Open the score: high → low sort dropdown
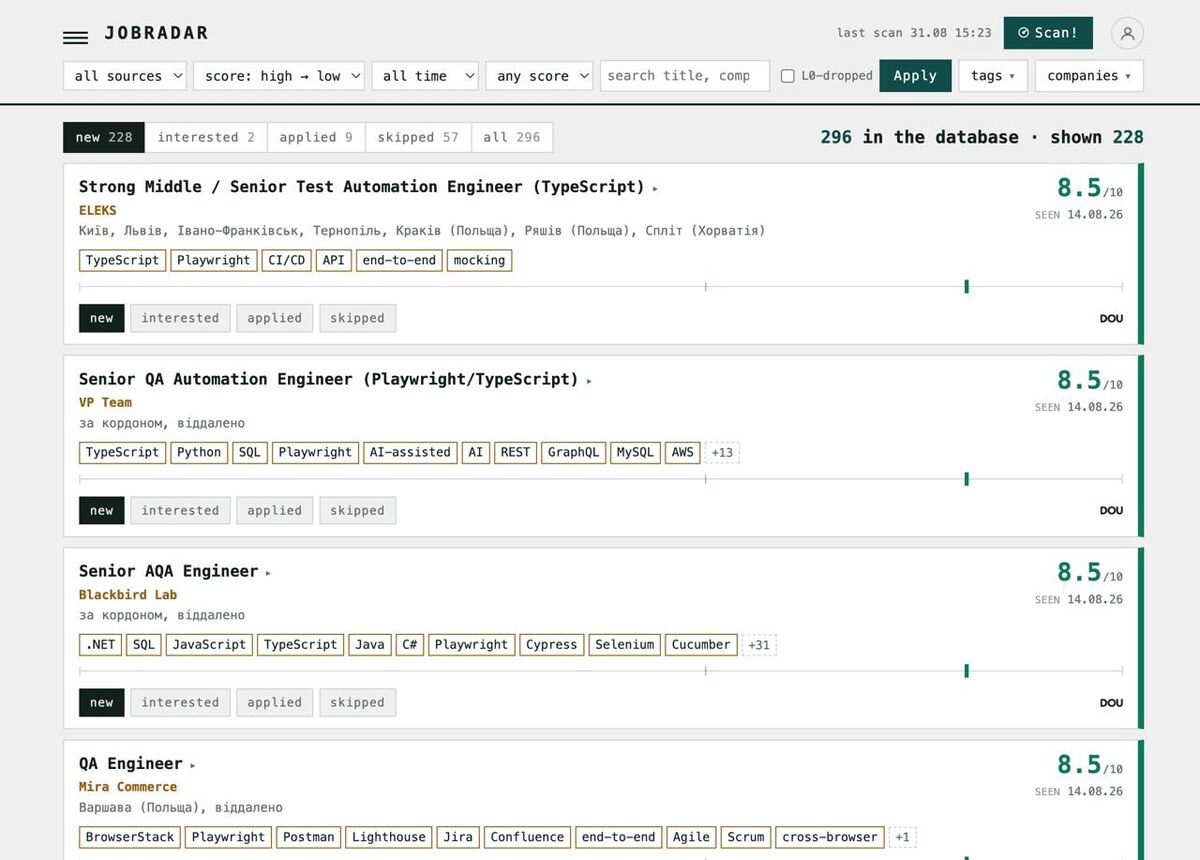The width and height of the screenshot is (1200, 860). 279,76
